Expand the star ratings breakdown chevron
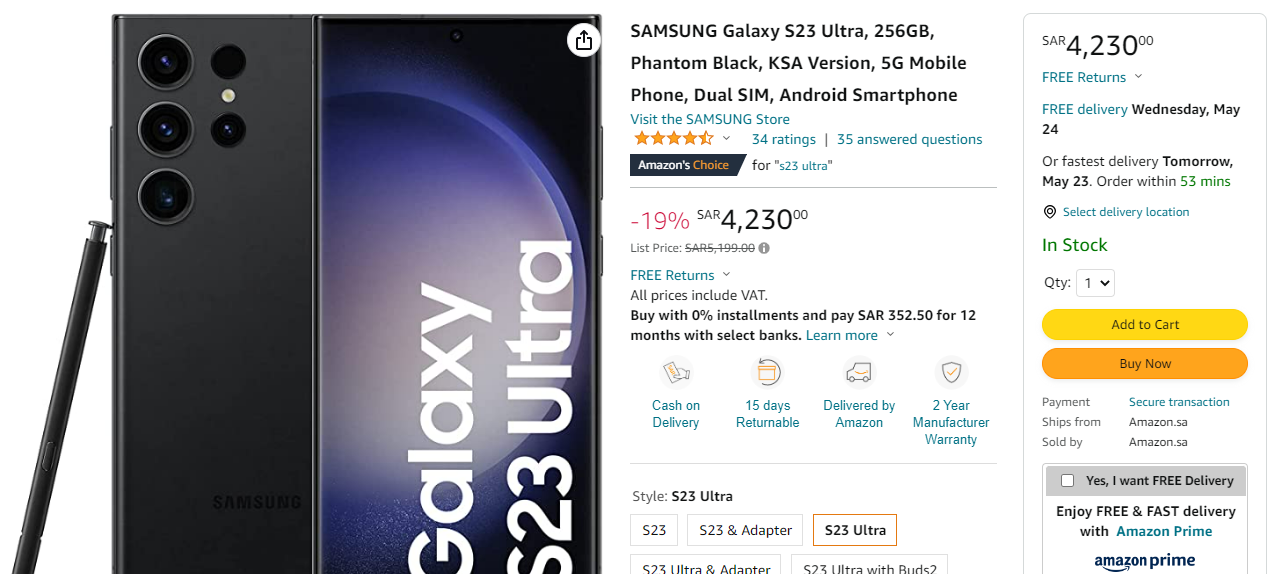 click(727, 139)
